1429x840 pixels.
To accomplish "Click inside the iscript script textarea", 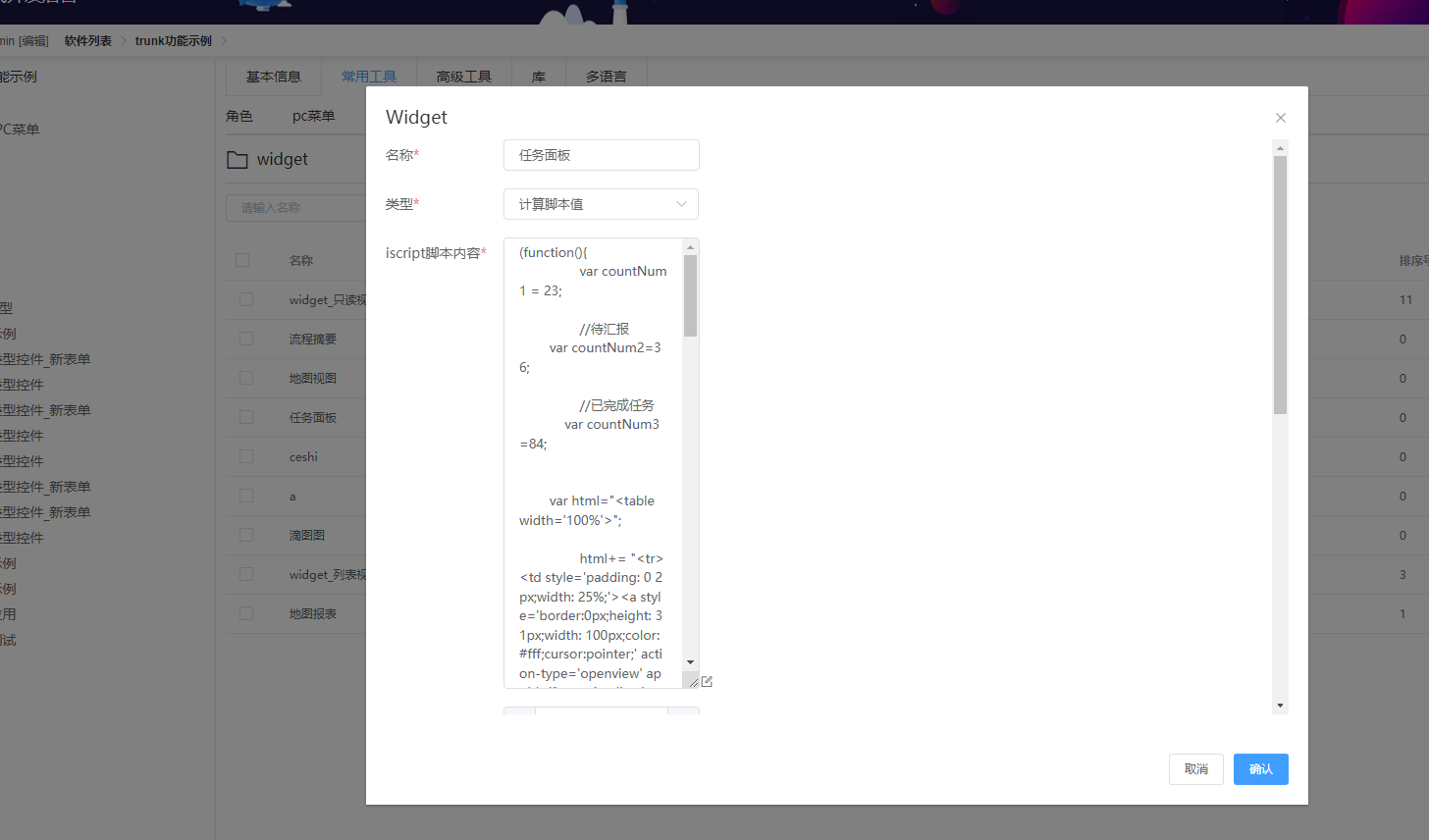I will tap(593, 462).
